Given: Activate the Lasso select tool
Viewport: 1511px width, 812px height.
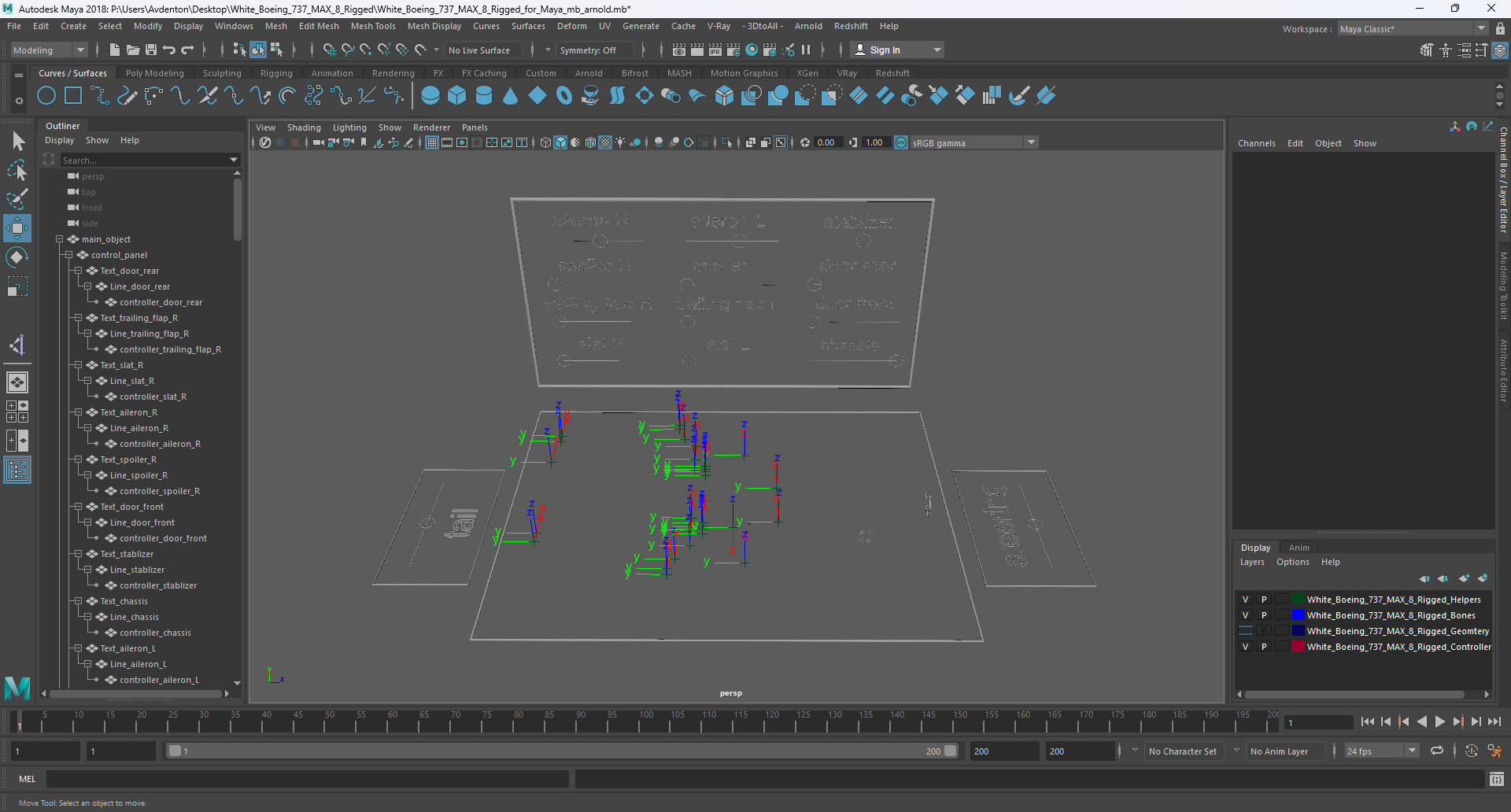Looking at the screenshot, I should 17,170.
